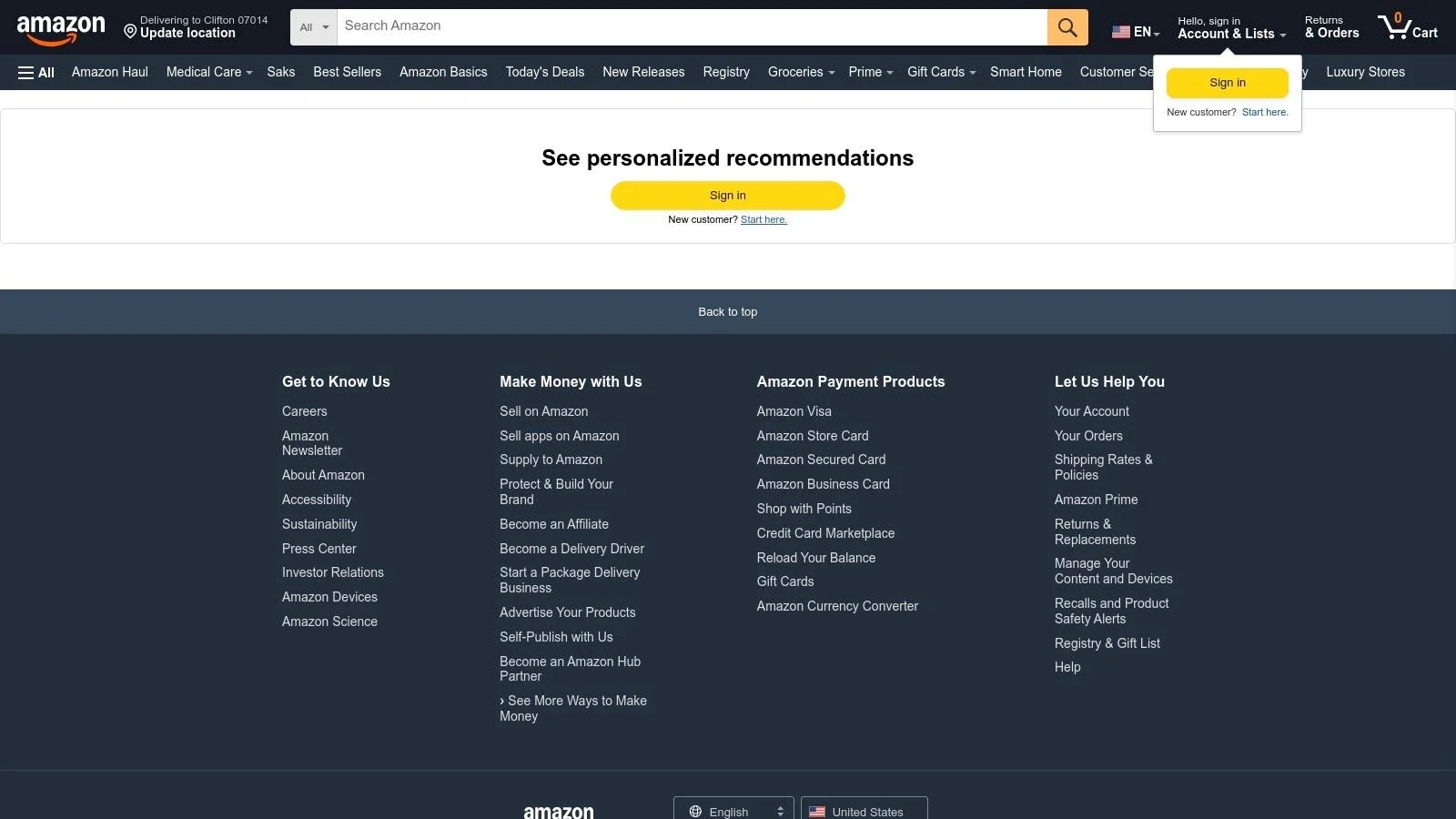This screenshot has height=819, width=1456.
Task: Open Amazon Science footer link
Action: [x=329, y=622]
